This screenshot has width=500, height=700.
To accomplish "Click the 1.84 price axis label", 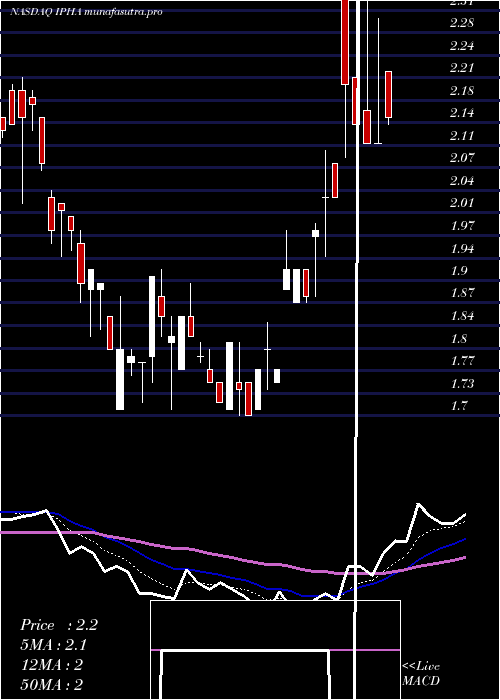I will [x=462, y=316].
